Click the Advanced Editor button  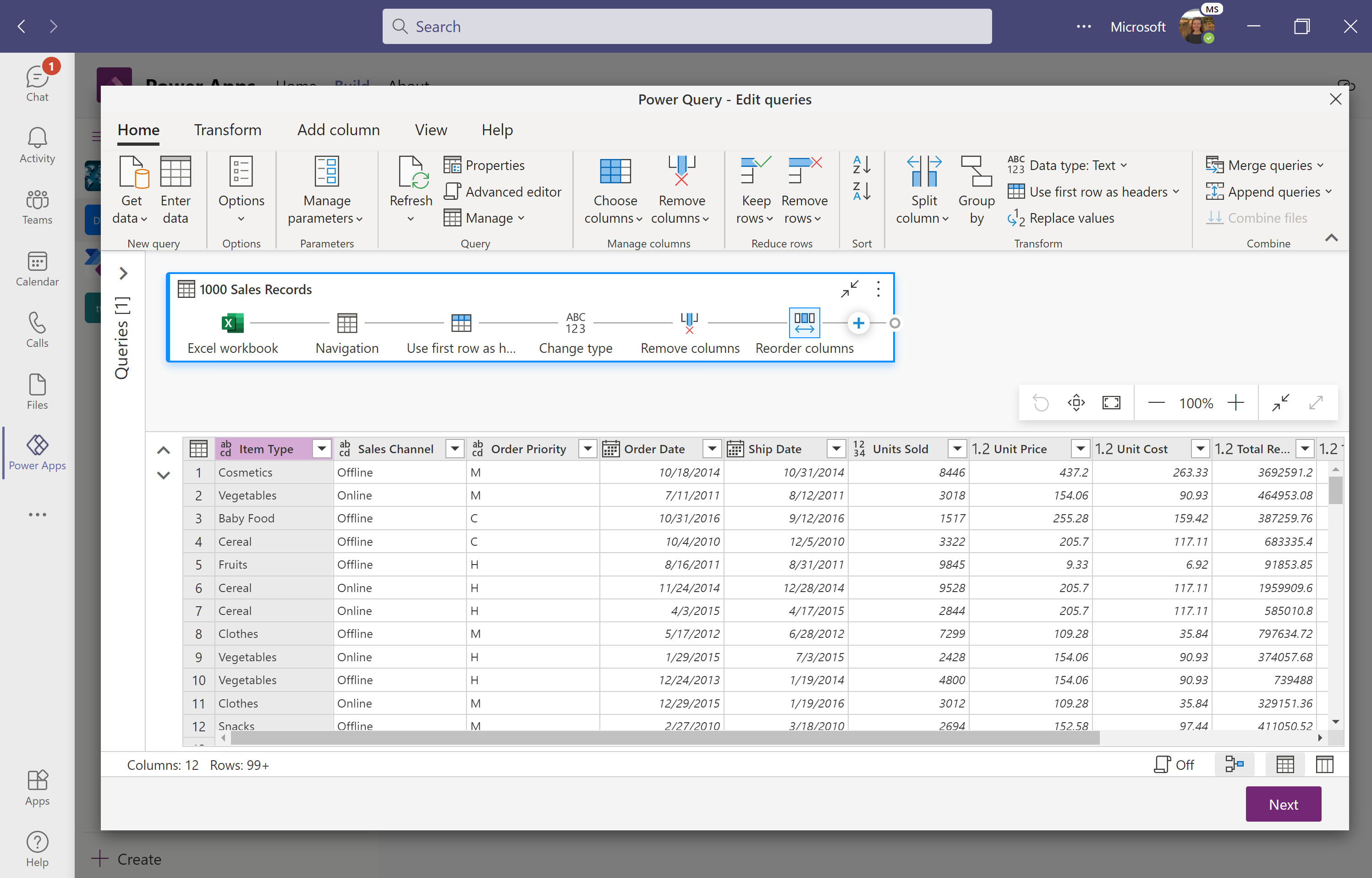[x=504, y=191]
